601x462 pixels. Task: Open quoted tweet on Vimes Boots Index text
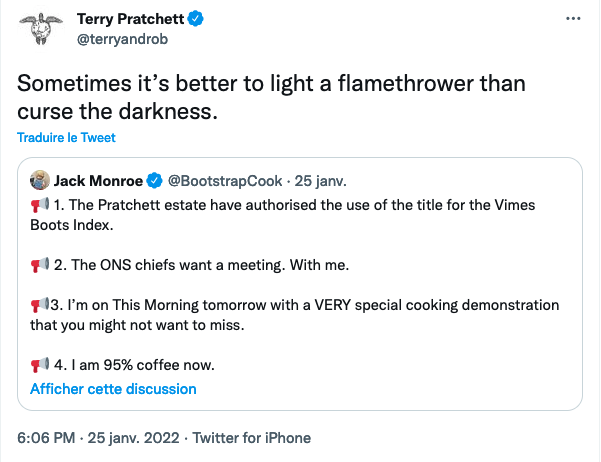300,215
